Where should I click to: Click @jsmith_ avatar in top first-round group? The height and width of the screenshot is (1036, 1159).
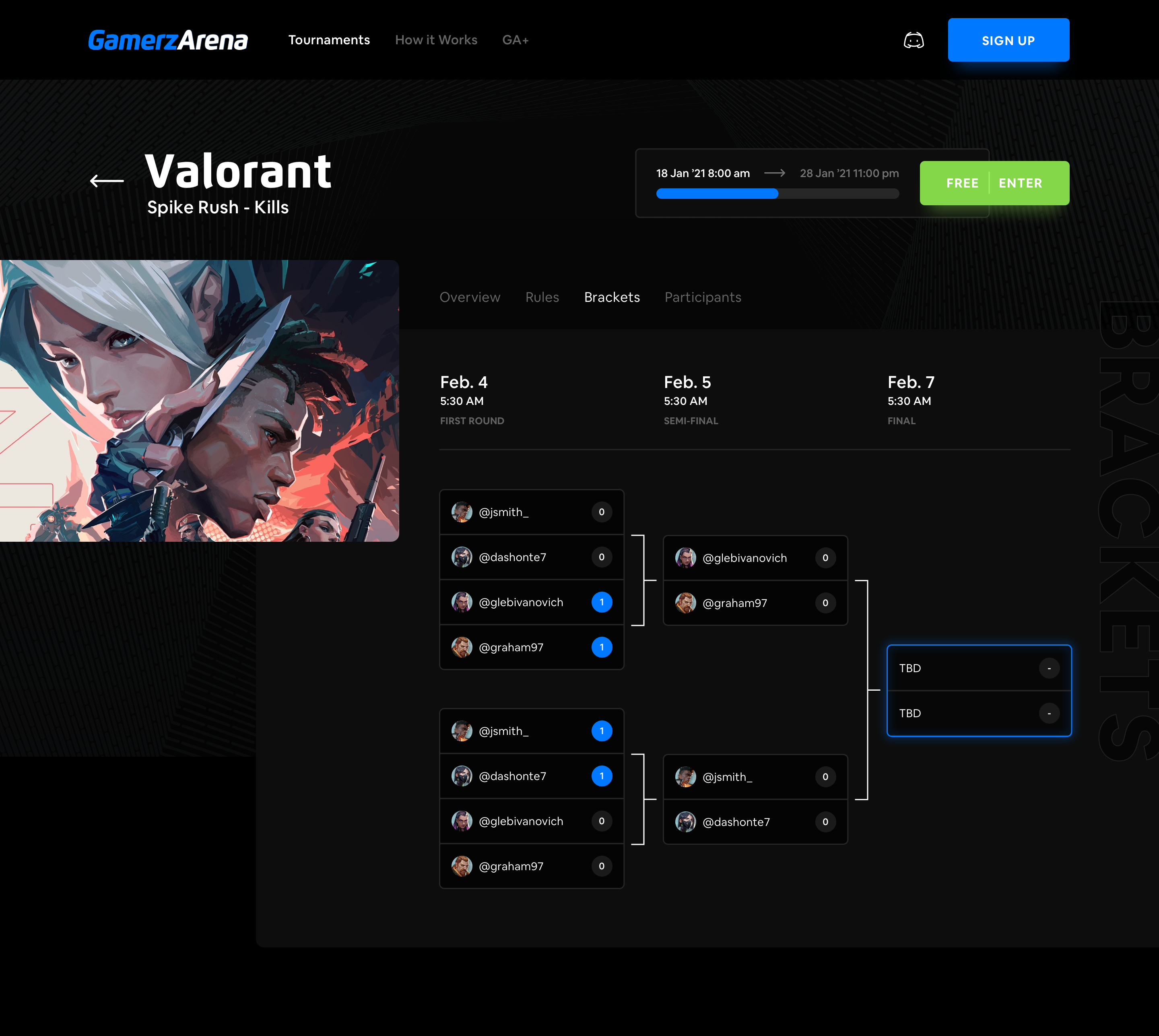coord(462,512)
